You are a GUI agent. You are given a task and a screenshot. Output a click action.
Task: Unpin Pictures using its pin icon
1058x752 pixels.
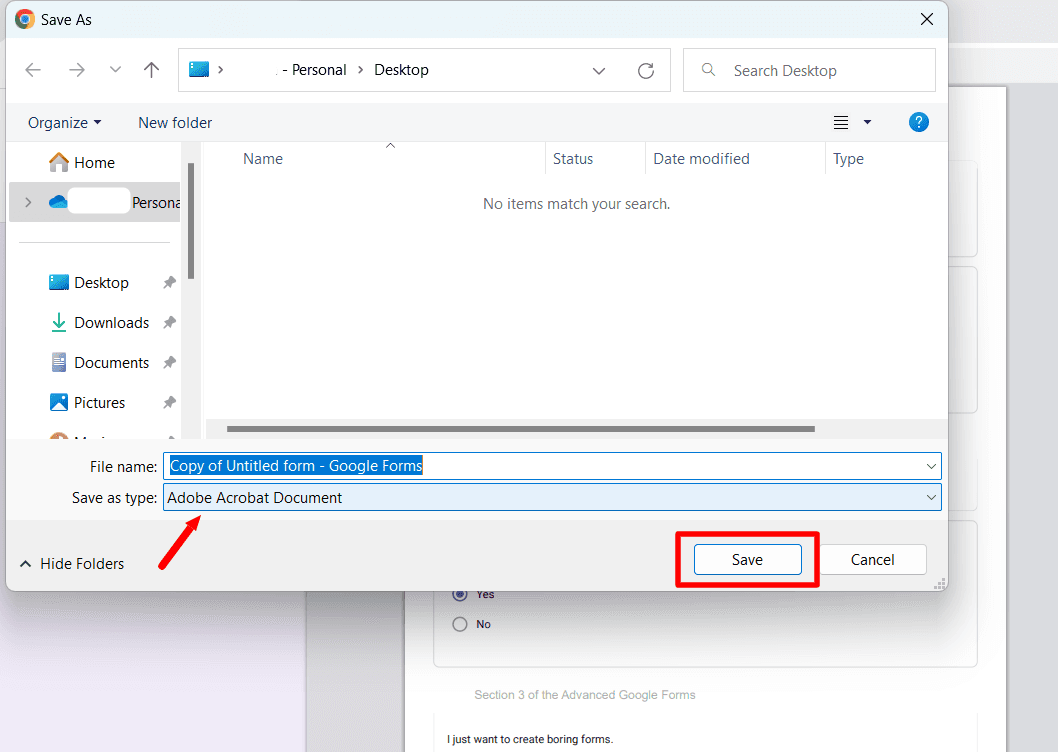point(169,403)
